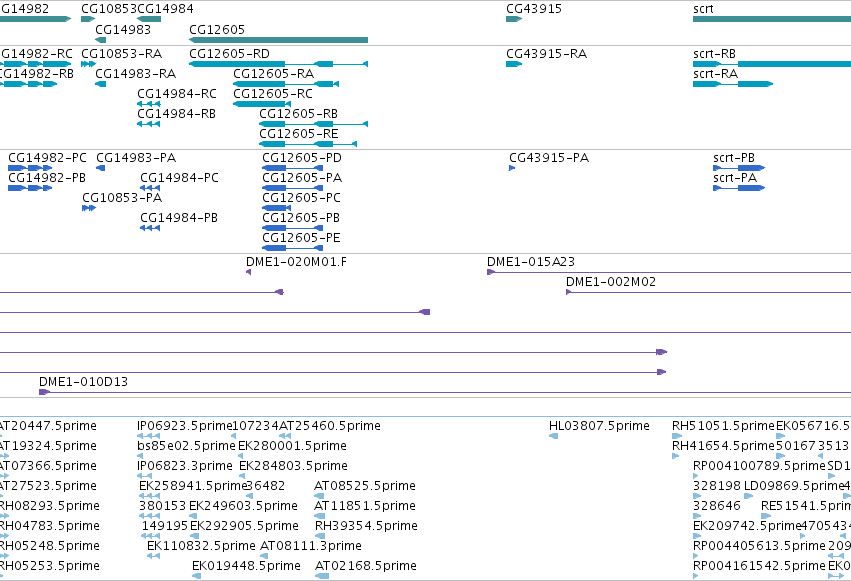Select the LD09869.5prime EST label

(794, 486)
